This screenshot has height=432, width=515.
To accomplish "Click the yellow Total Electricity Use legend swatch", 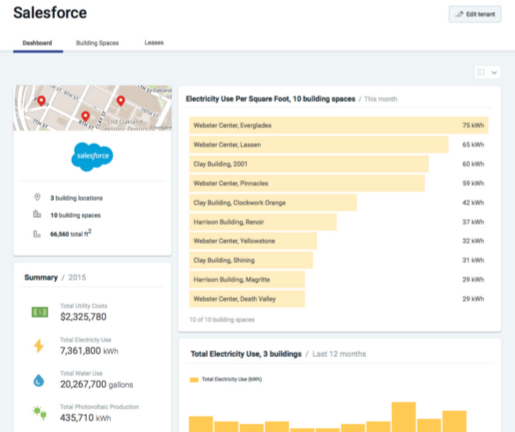I will pos(194,380).
